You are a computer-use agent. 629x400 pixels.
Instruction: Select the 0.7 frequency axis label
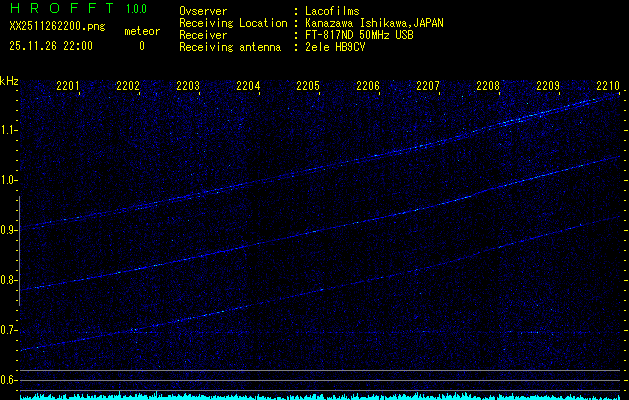pyautogui.click(x=9, y=330)
